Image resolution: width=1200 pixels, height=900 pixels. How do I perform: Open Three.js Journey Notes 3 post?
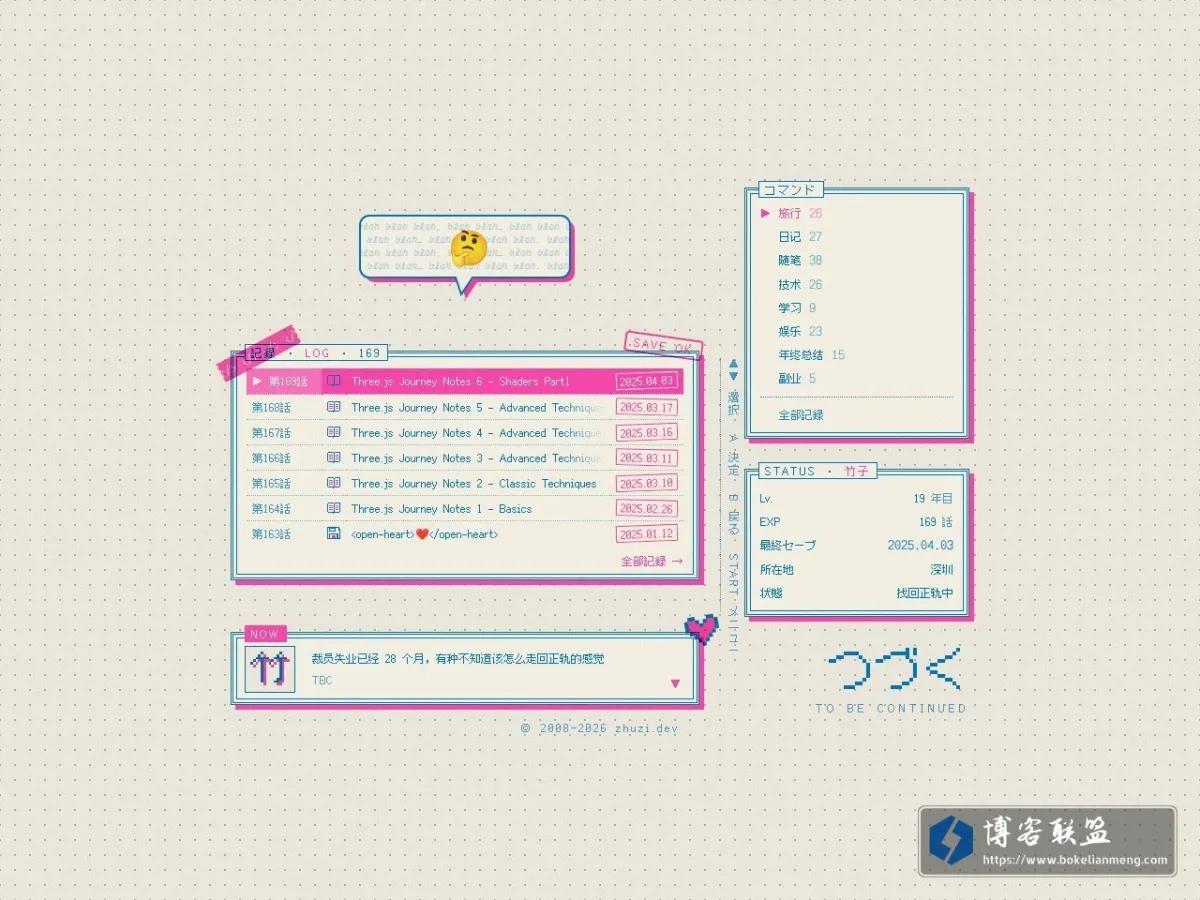point(476,458)
